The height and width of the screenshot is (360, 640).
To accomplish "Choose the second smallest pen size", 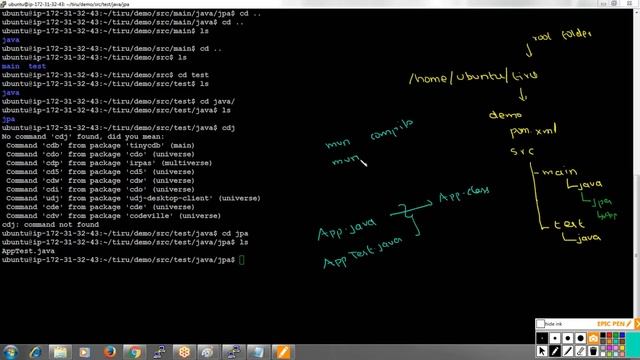I will click(x=555, y=338).
